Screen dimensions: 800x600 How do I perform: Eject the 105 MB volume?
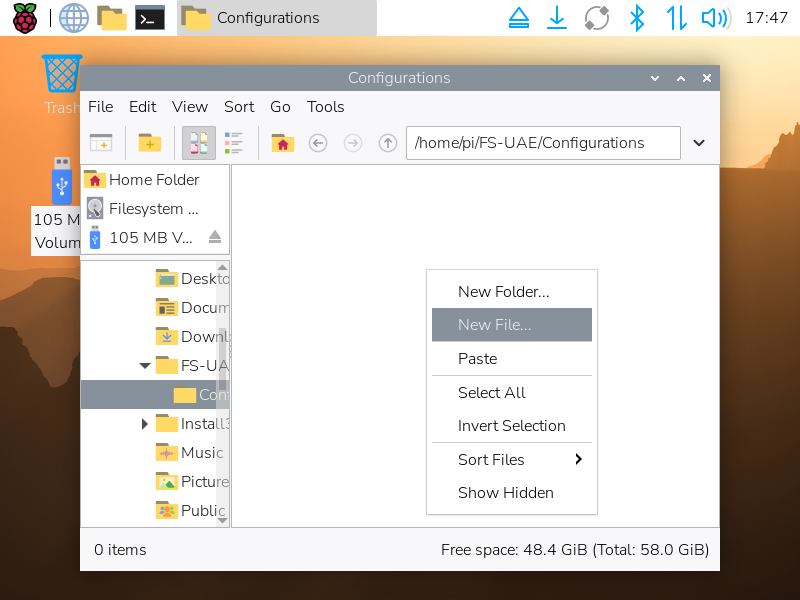(214, 237)
